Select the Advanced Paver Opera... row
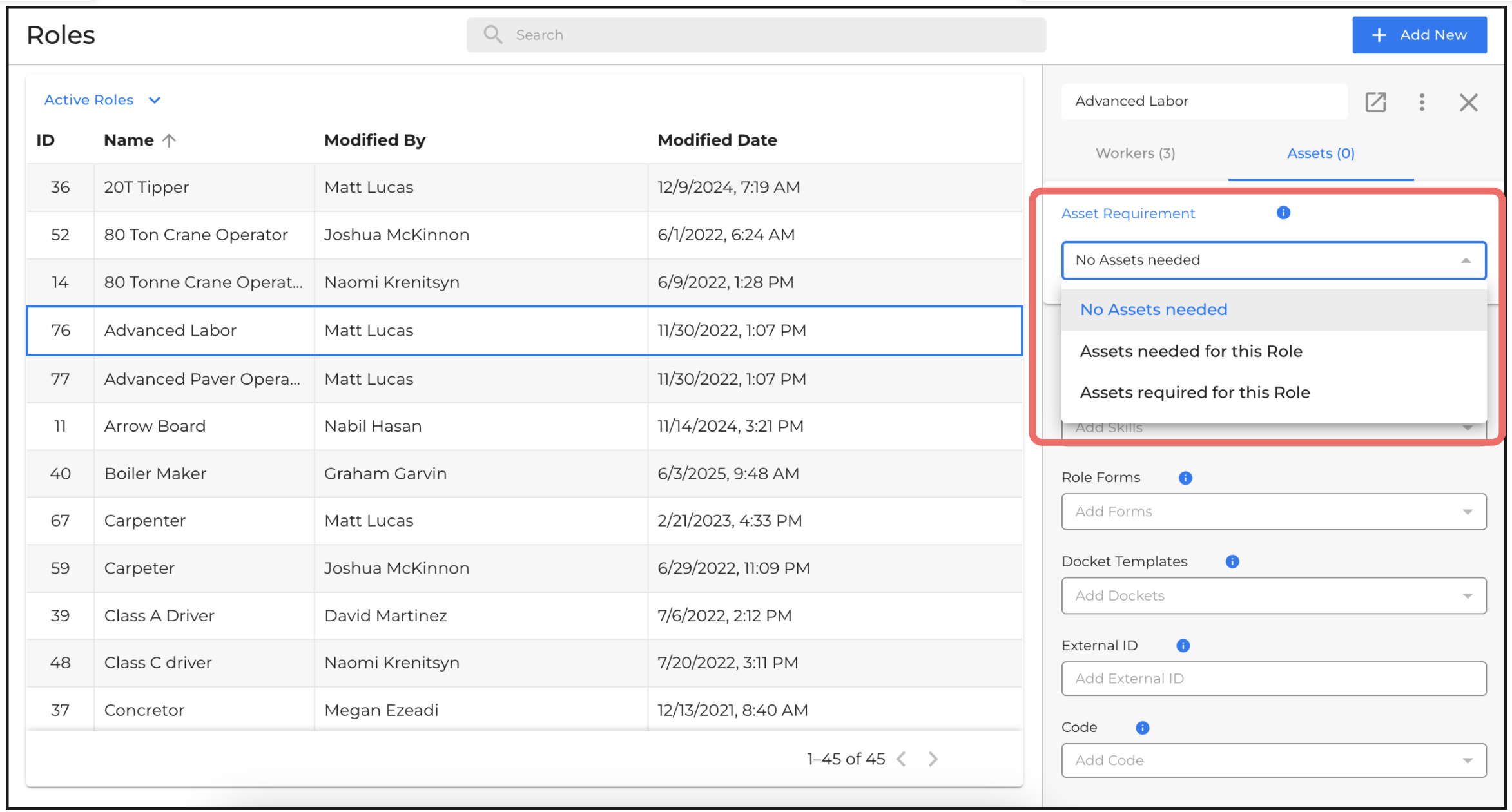The width and height of the screenshot is (1512, 812). (524, 379)
